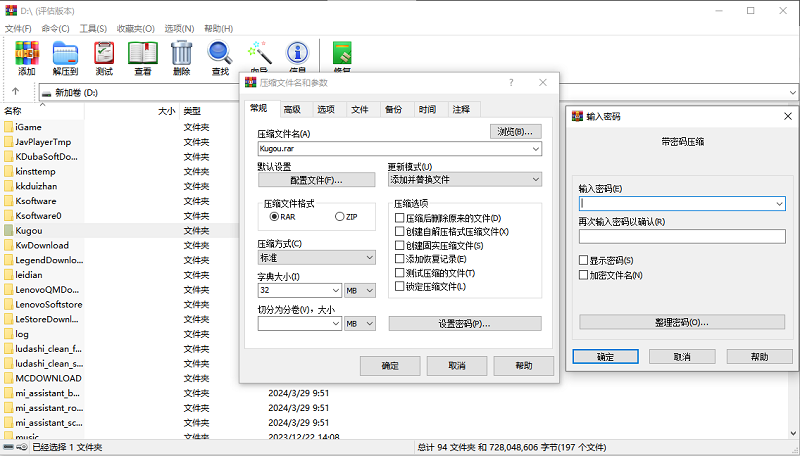Image resolution: width=800 pixels, height=456 pixels.
Task: Click the 添加 (Add) toolbar icon
Action: (27, 56)
